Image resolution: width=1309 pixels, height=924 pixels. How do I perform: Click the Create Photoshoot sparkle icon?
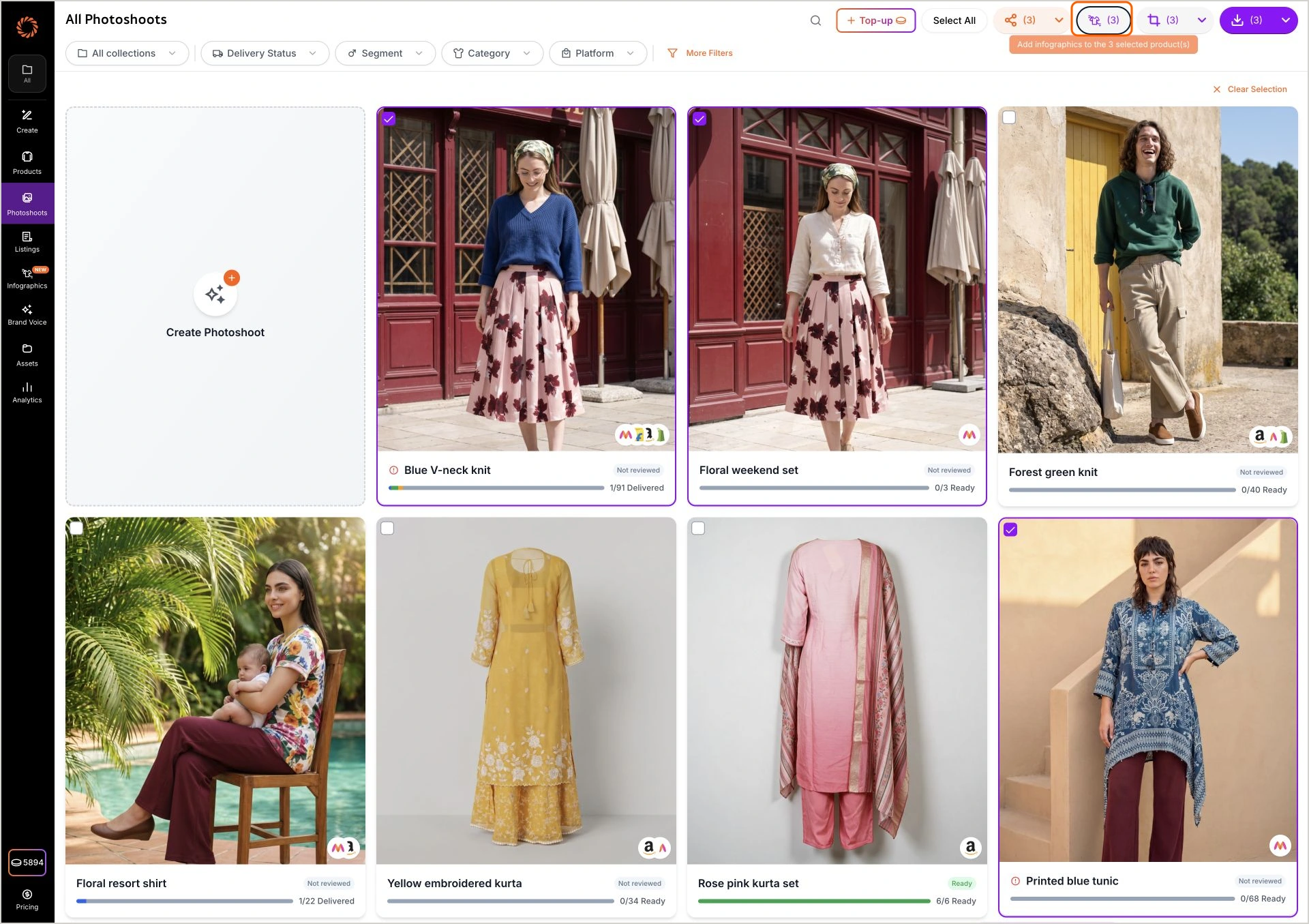click(215, 295)
